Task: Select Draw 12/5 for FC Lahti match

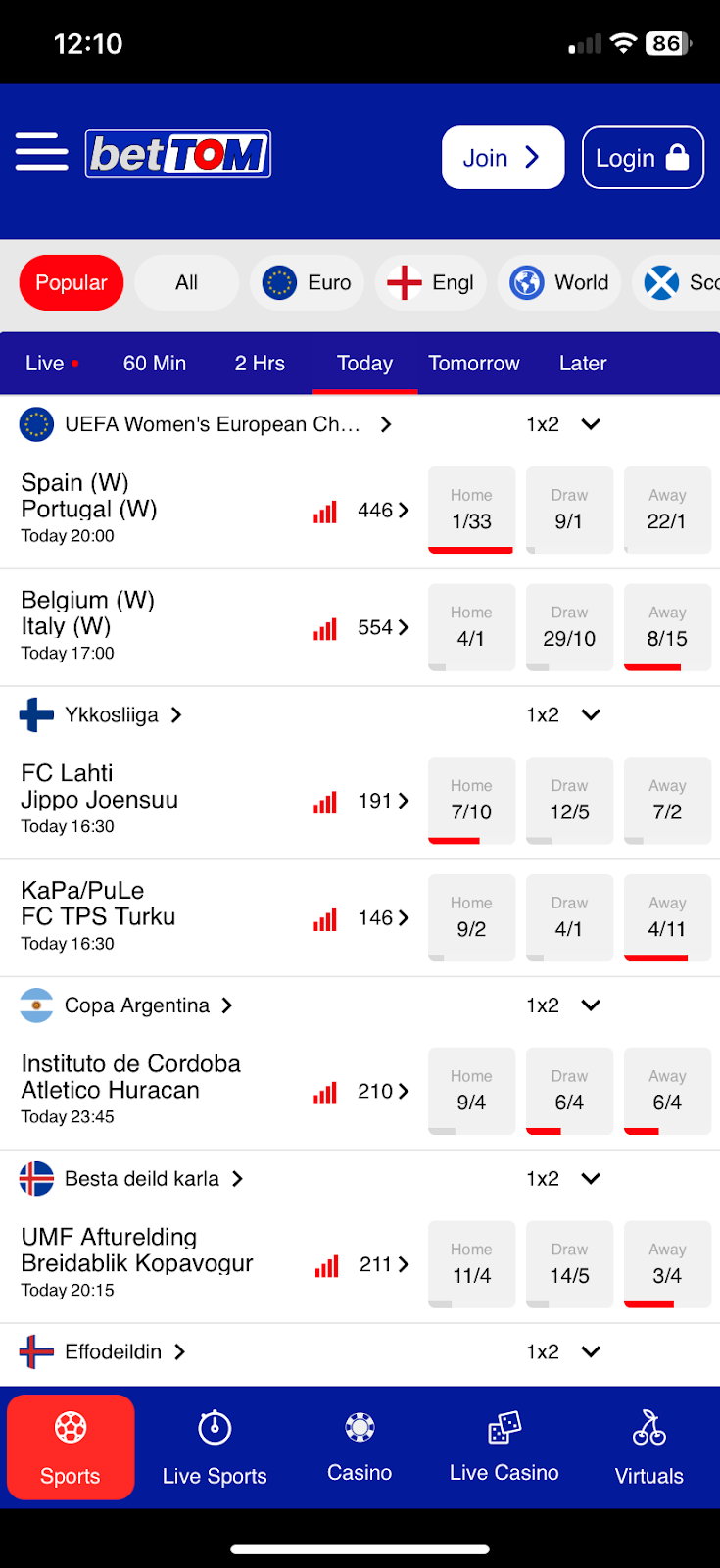Action: point(569,801)
